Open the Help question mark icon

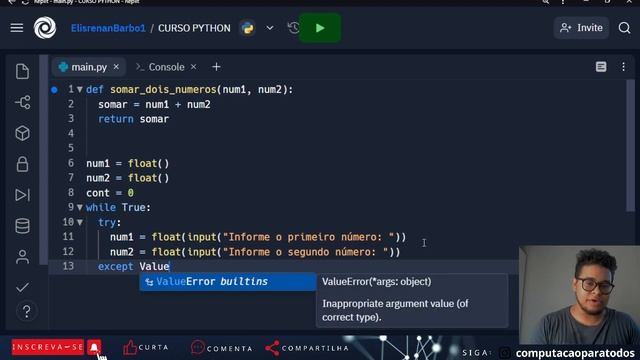pos(27,312)
